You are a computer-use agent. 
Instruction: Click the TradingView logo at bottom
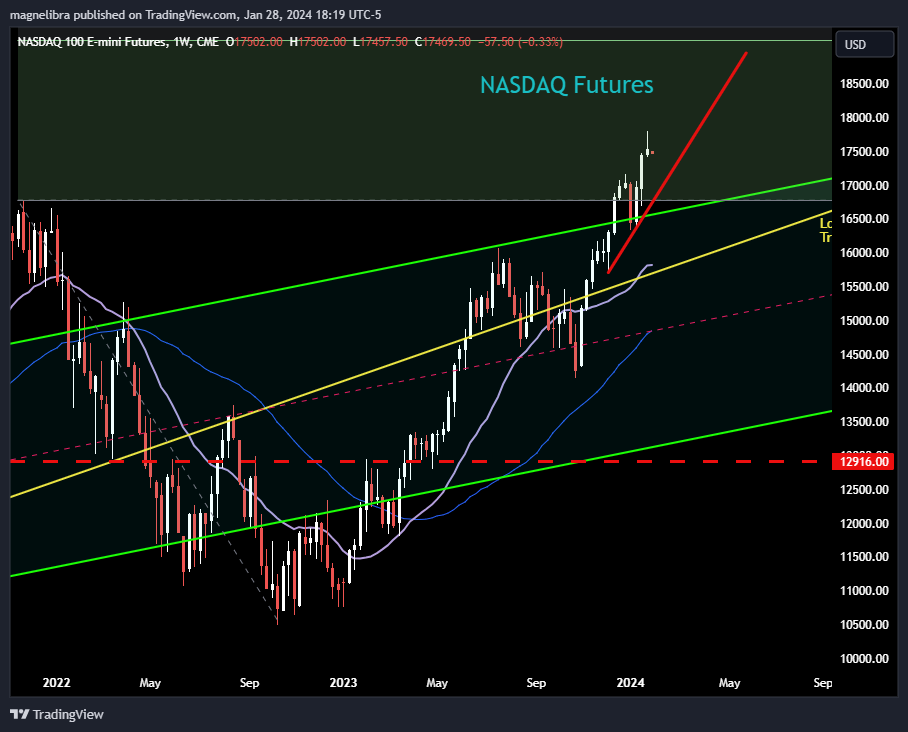pyautogui.click(x=57, y=714)
